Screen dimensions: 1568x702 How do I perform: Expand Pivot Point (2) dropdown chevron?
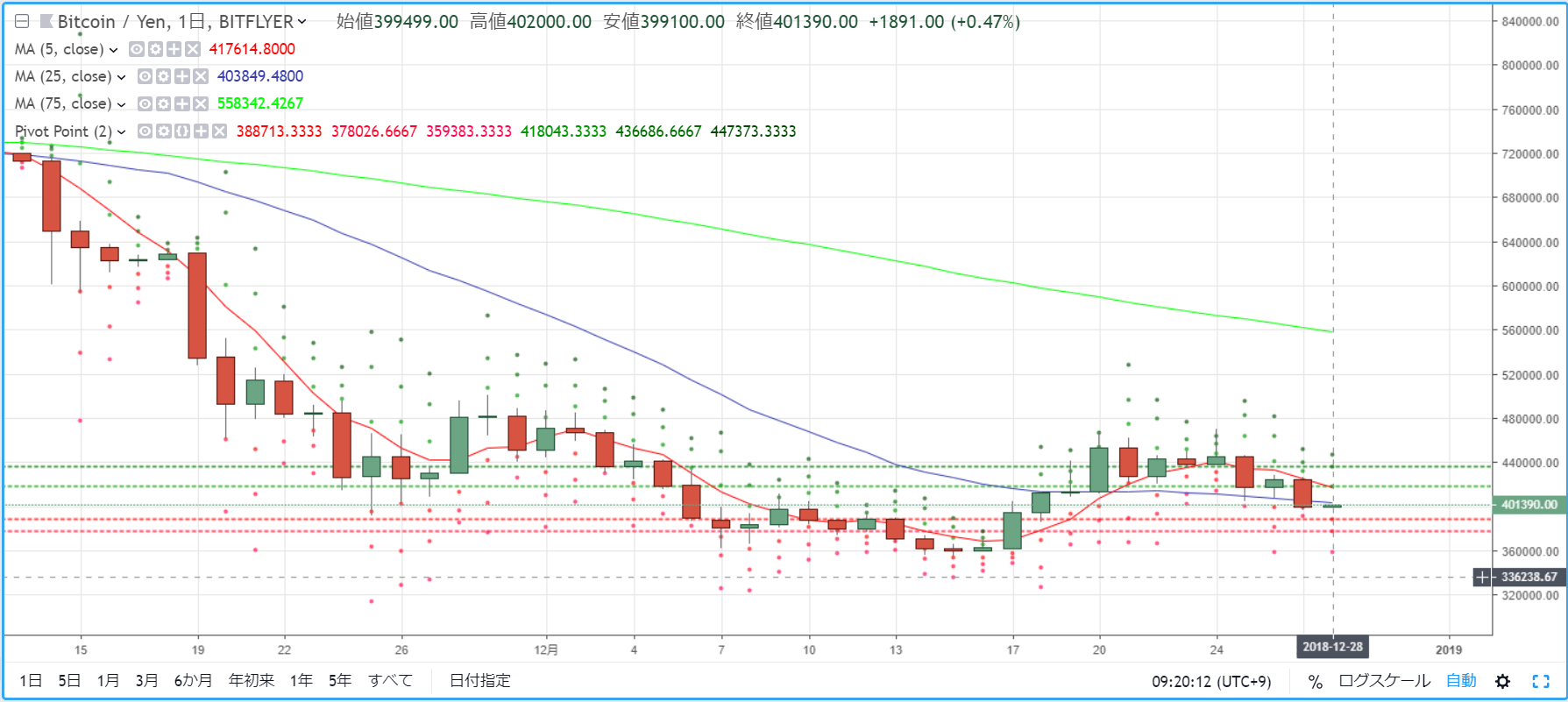121,131
